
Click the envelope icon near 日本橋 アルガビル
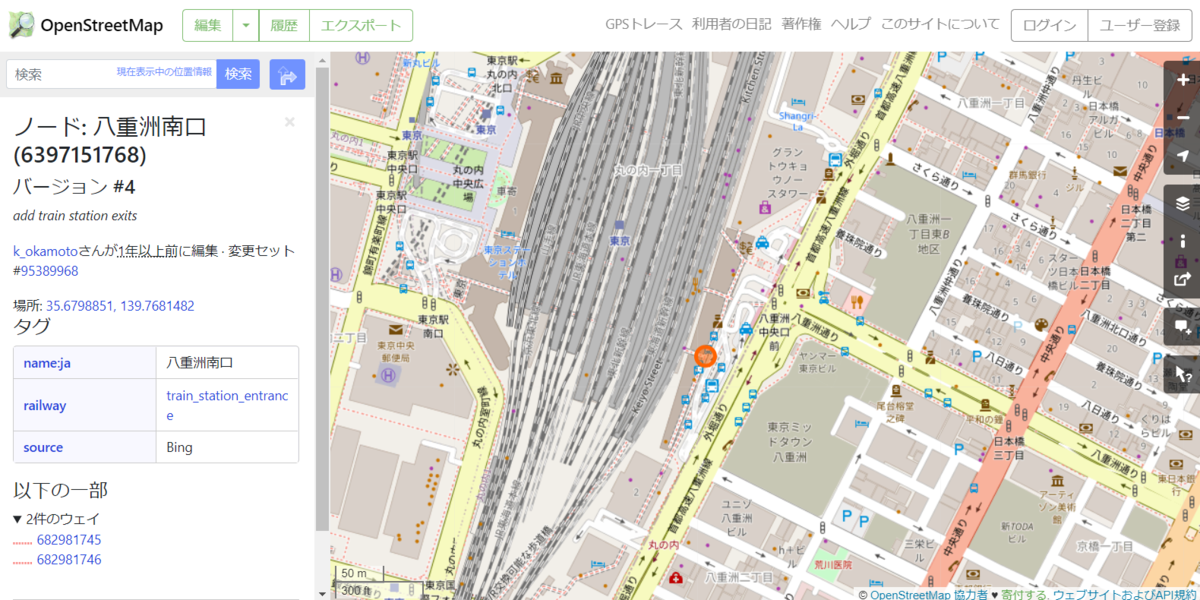pos(1119,172)
